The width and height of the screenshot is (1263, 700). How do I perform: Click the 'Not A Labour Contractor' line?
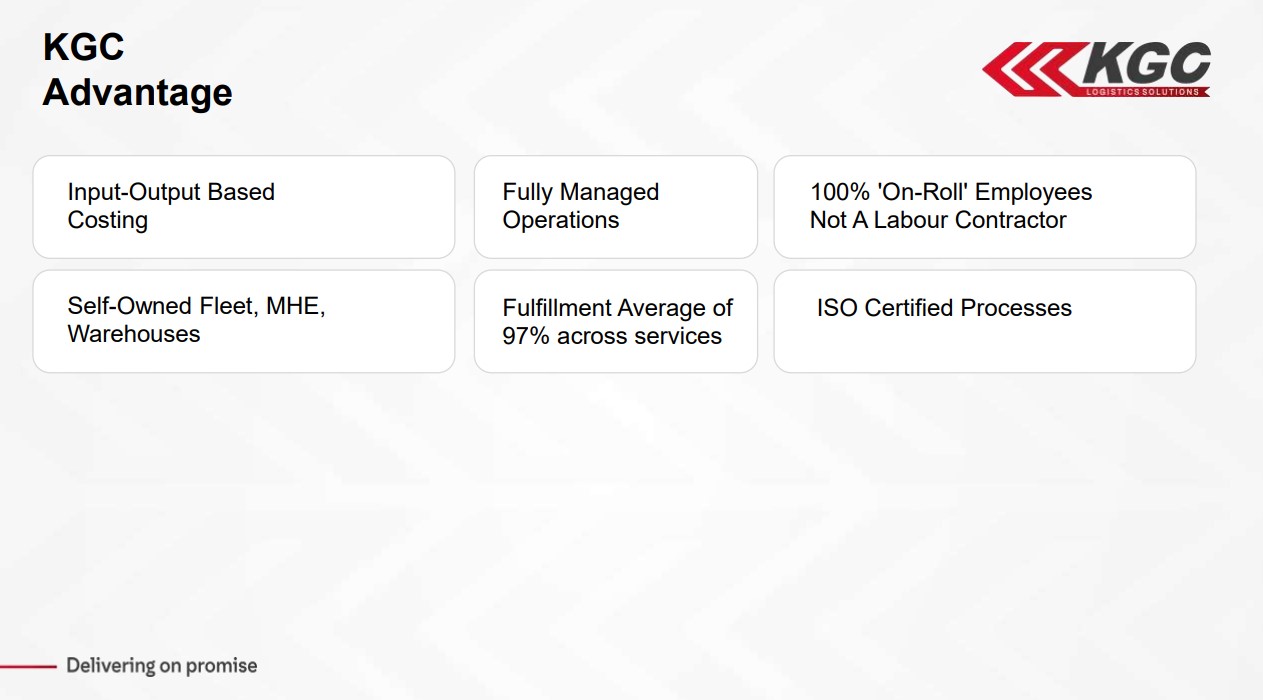tap(938, 220)
